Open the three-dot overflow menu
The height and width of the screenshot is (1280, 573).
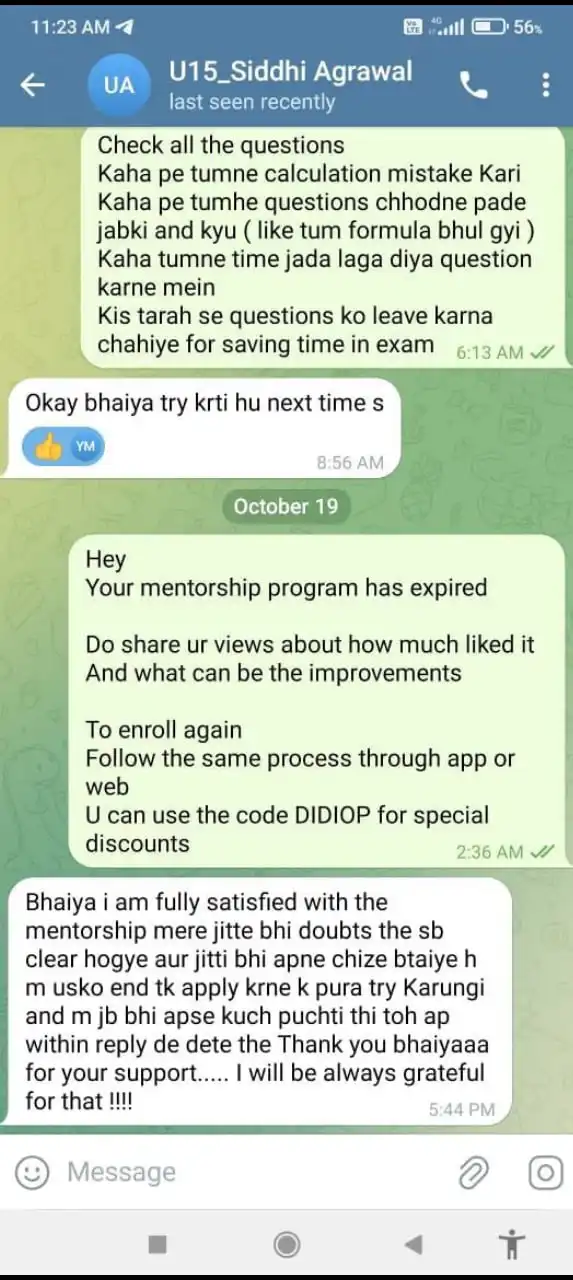545,86
